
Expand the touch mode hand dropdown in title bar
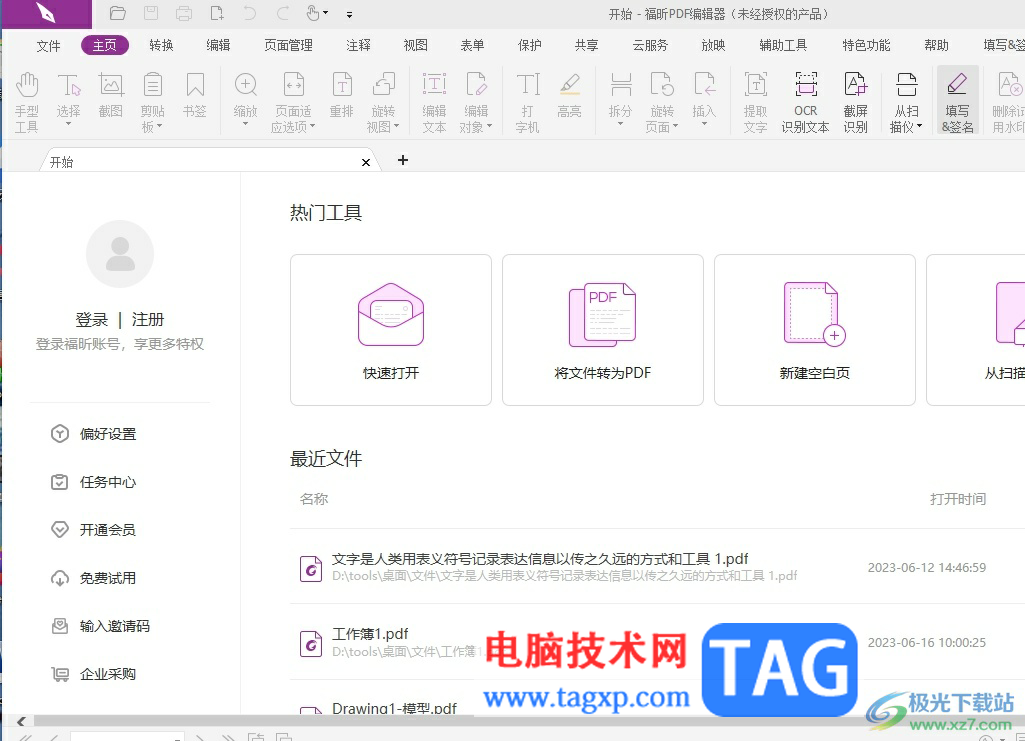point(326,13)
